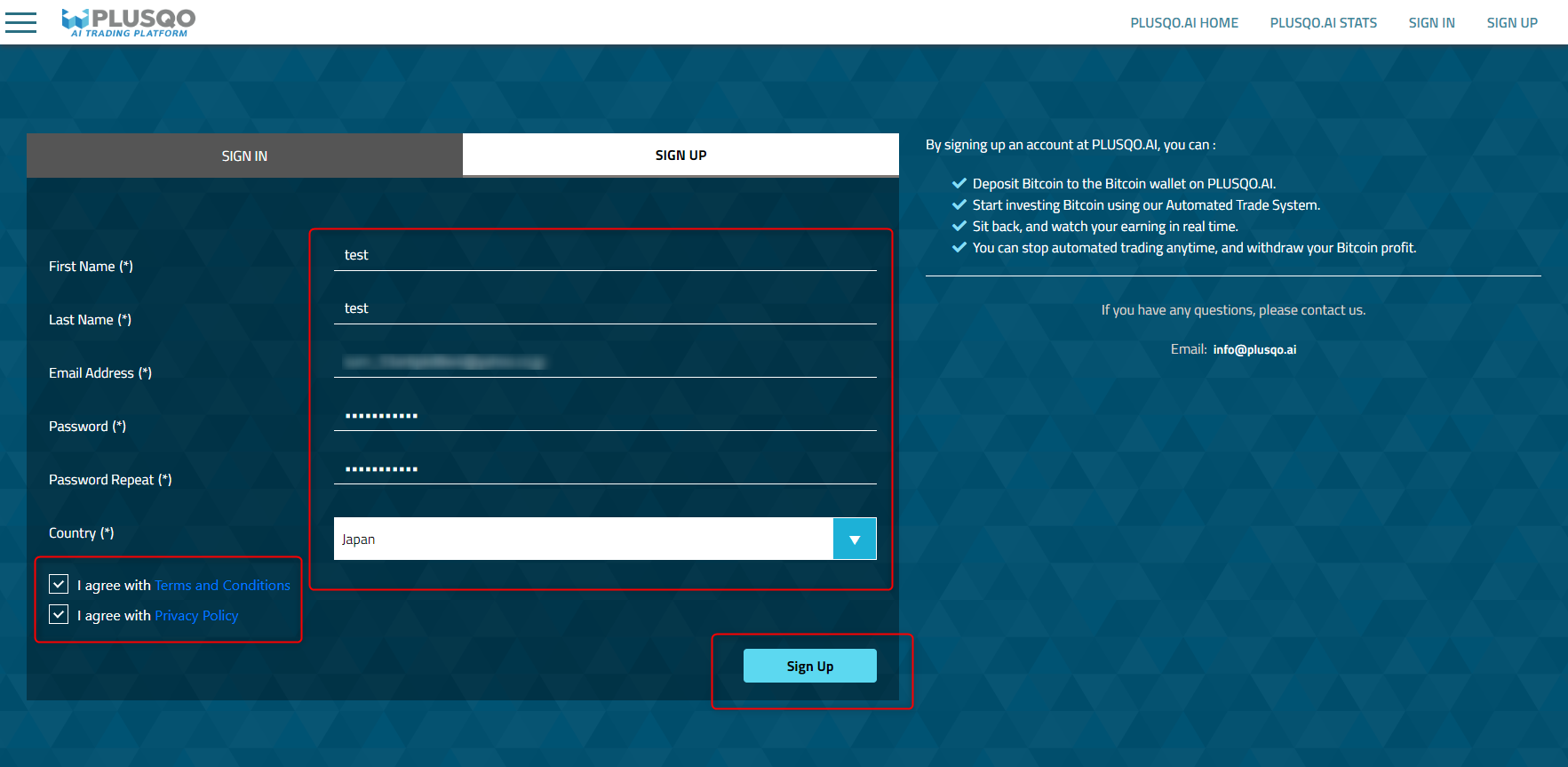Click 'If you have any questions' text
This screenshot has width=1568, height=767.
(x=1233, y=310)
